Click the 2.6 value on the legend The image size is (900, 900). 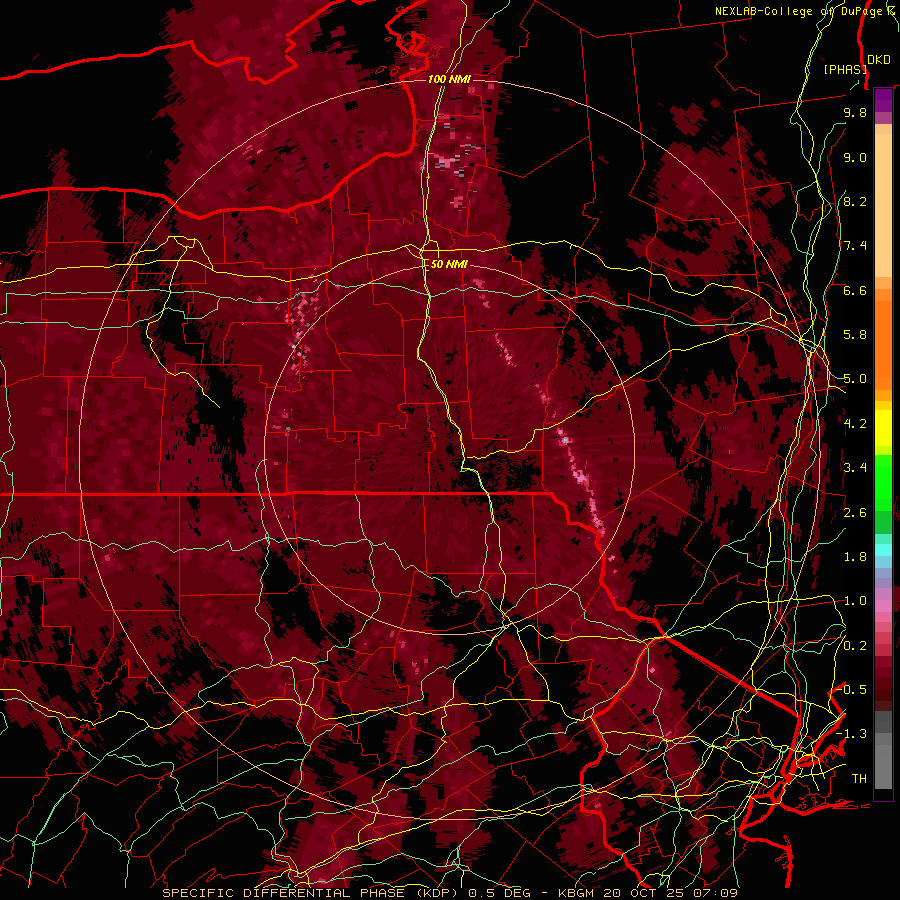pyautogui.click(x=855, y=513)
